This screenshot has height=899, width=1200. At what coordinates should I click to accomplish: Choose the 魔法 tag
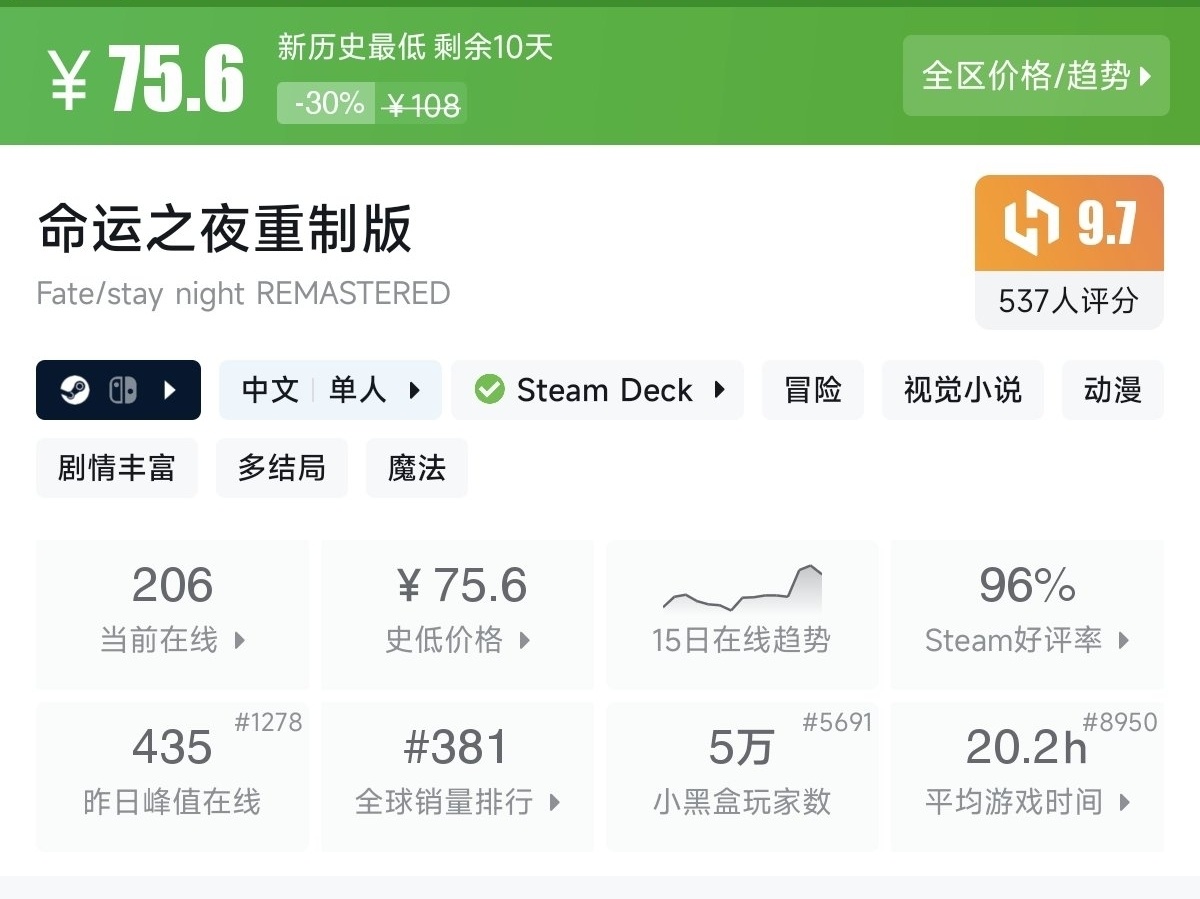click(x=416, y=468)
